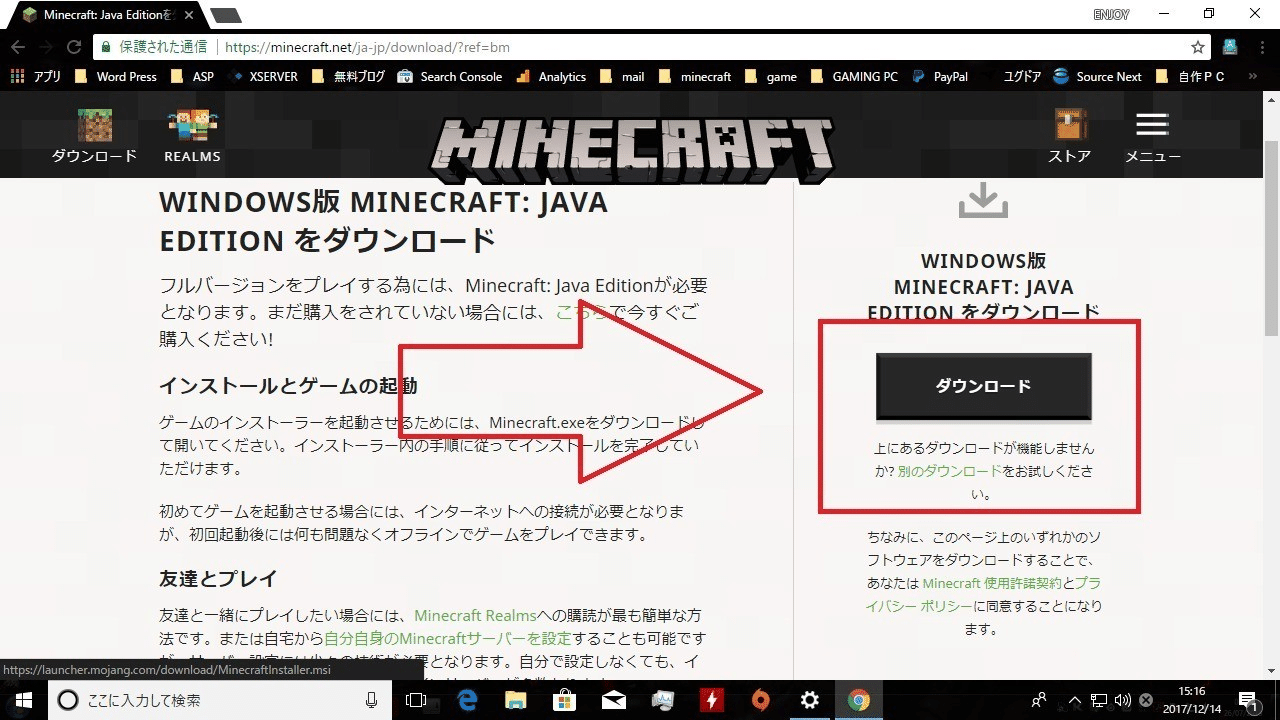Open the Origin app from the taskbar
This screenshot has width=1280, height=720.
[761, 700]
